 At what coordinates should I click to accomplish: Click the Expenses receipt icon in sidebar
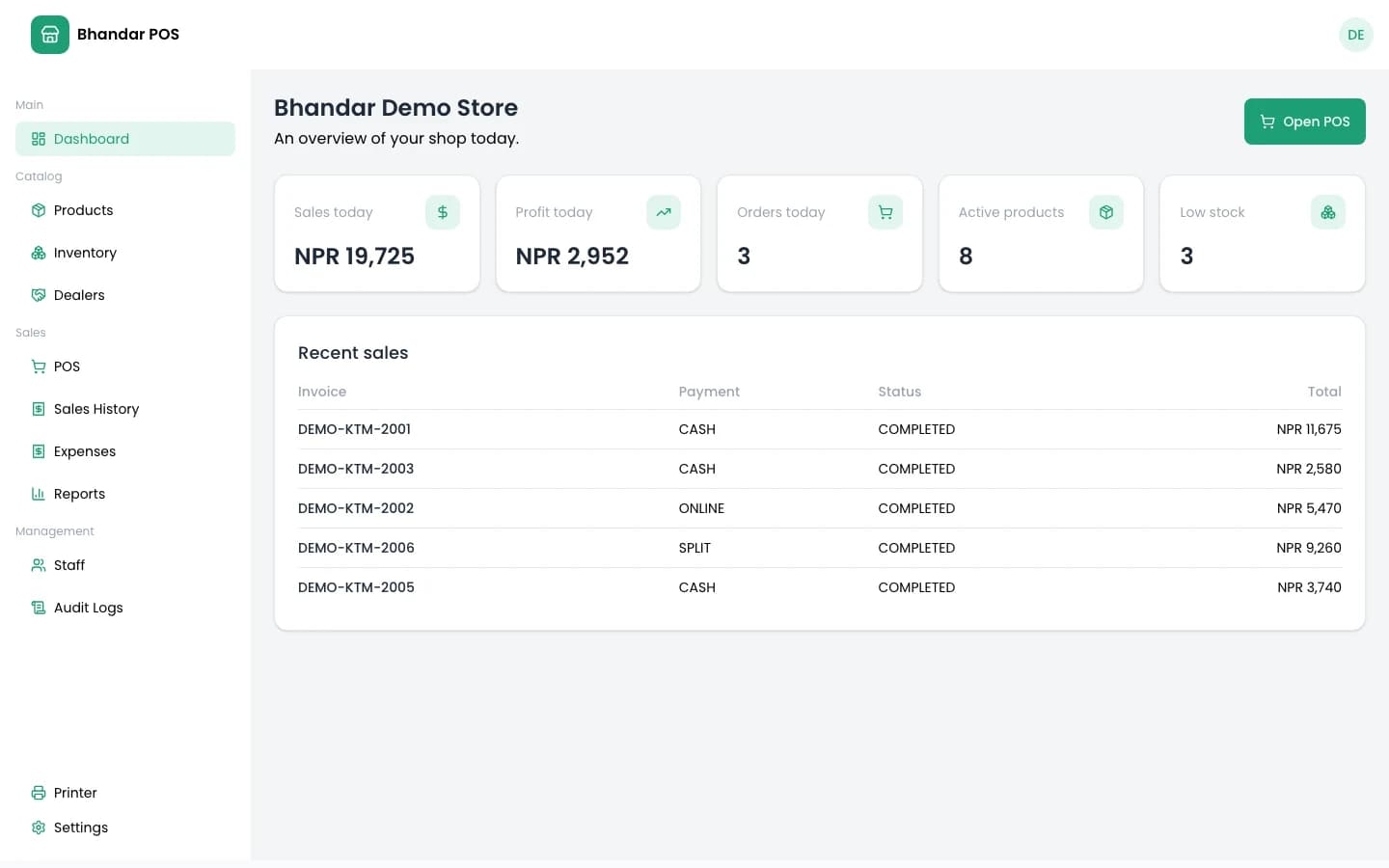point(39,451)
